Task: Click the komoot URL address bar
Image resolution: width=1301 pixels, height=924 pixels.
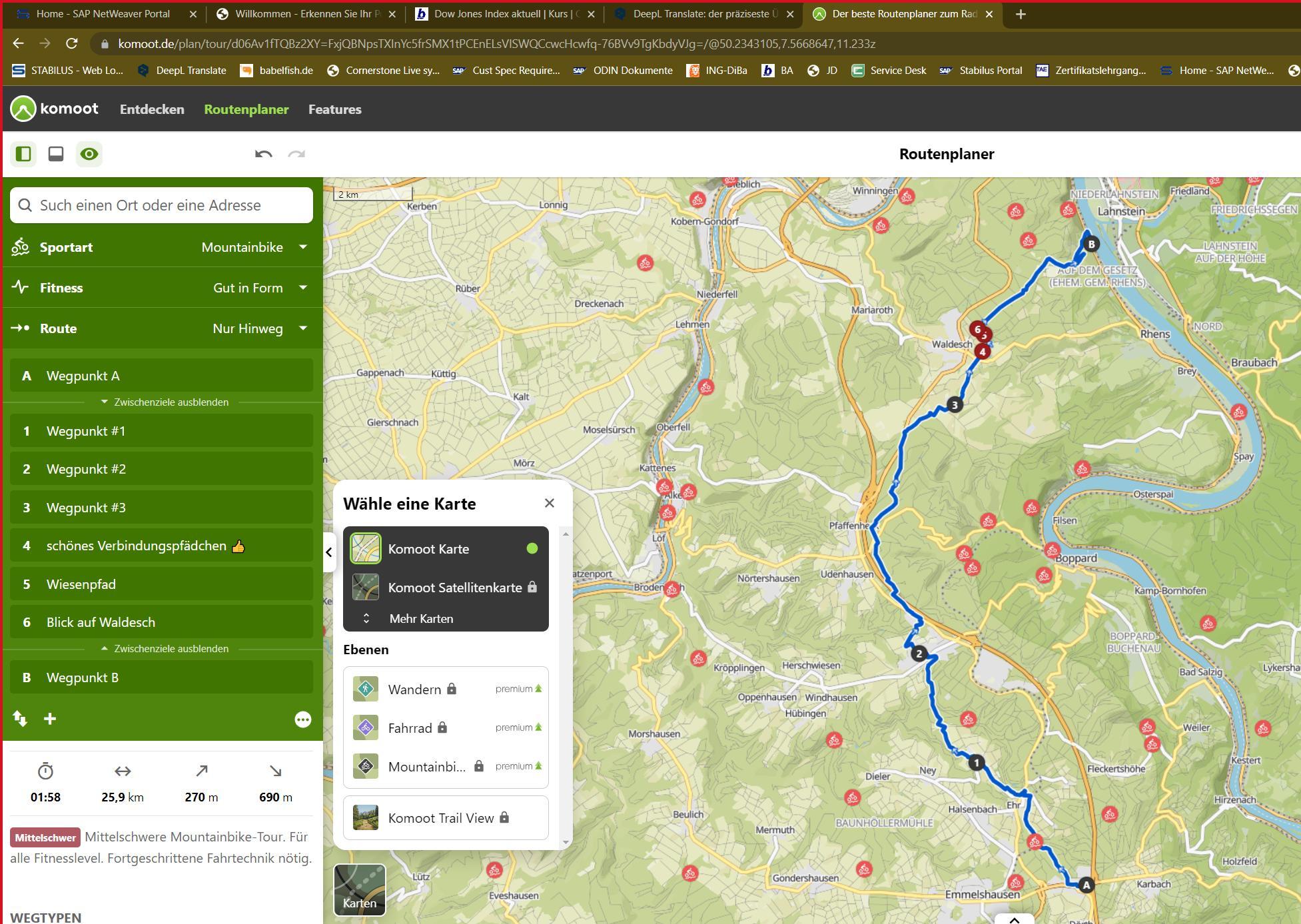Action: point(496,43)
